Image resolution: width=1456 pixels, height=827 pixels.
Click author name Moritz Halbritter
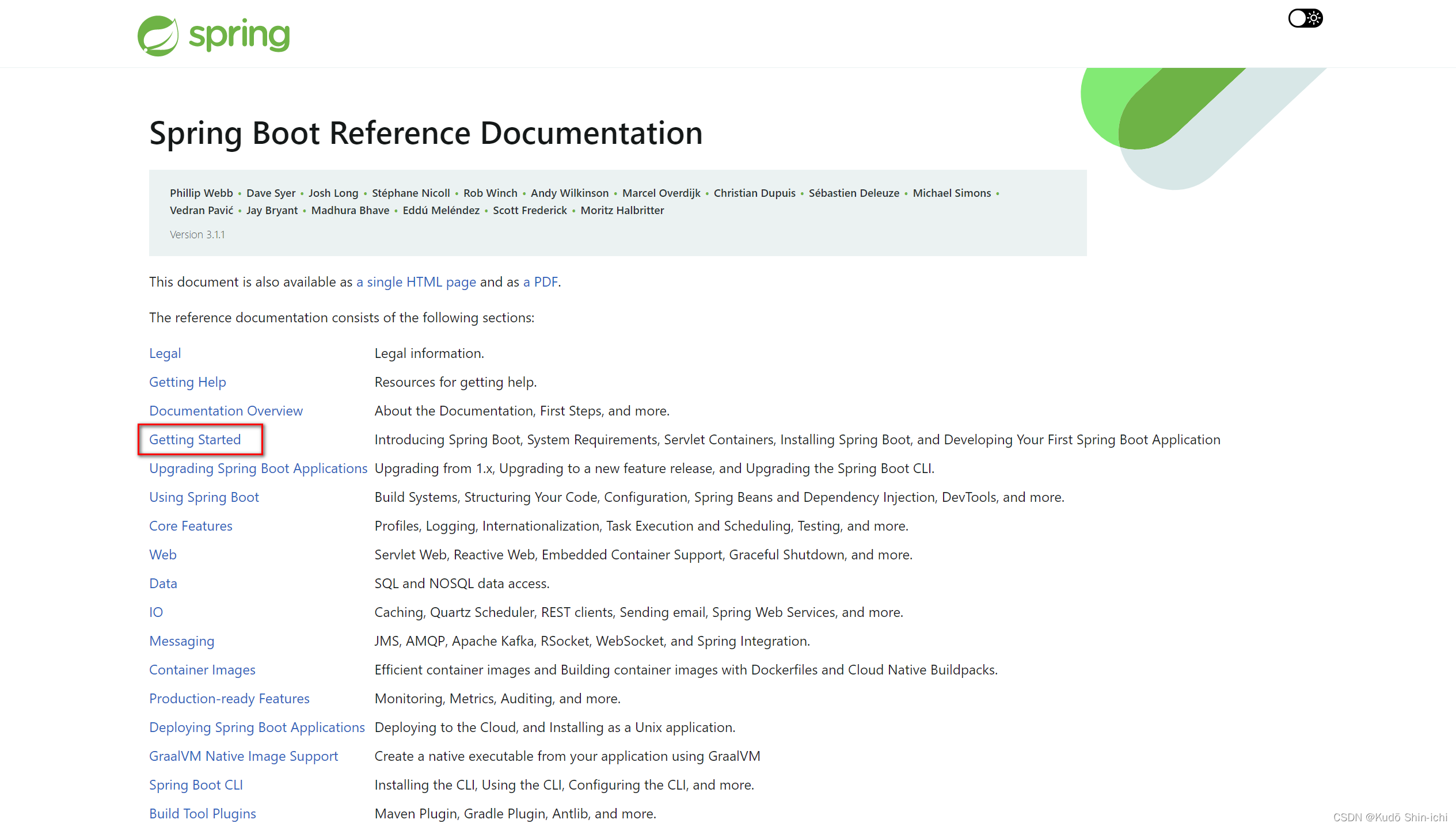click(622, 211)
